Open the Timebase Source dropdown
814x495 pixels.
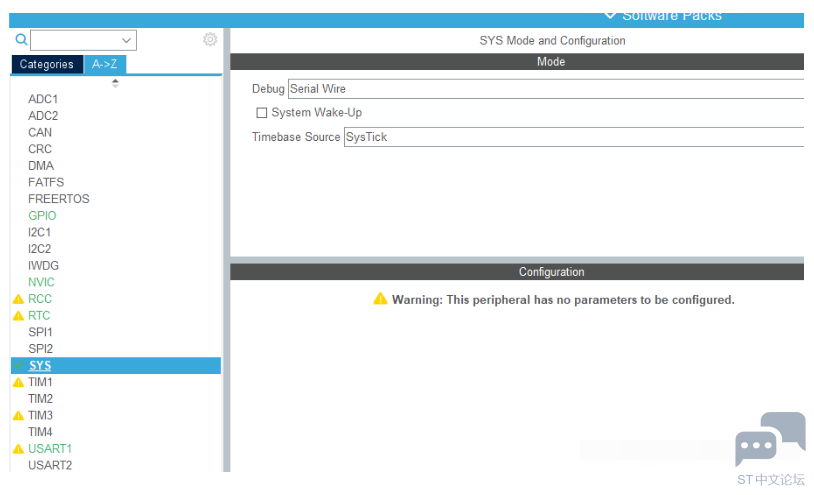click(573, 137)
